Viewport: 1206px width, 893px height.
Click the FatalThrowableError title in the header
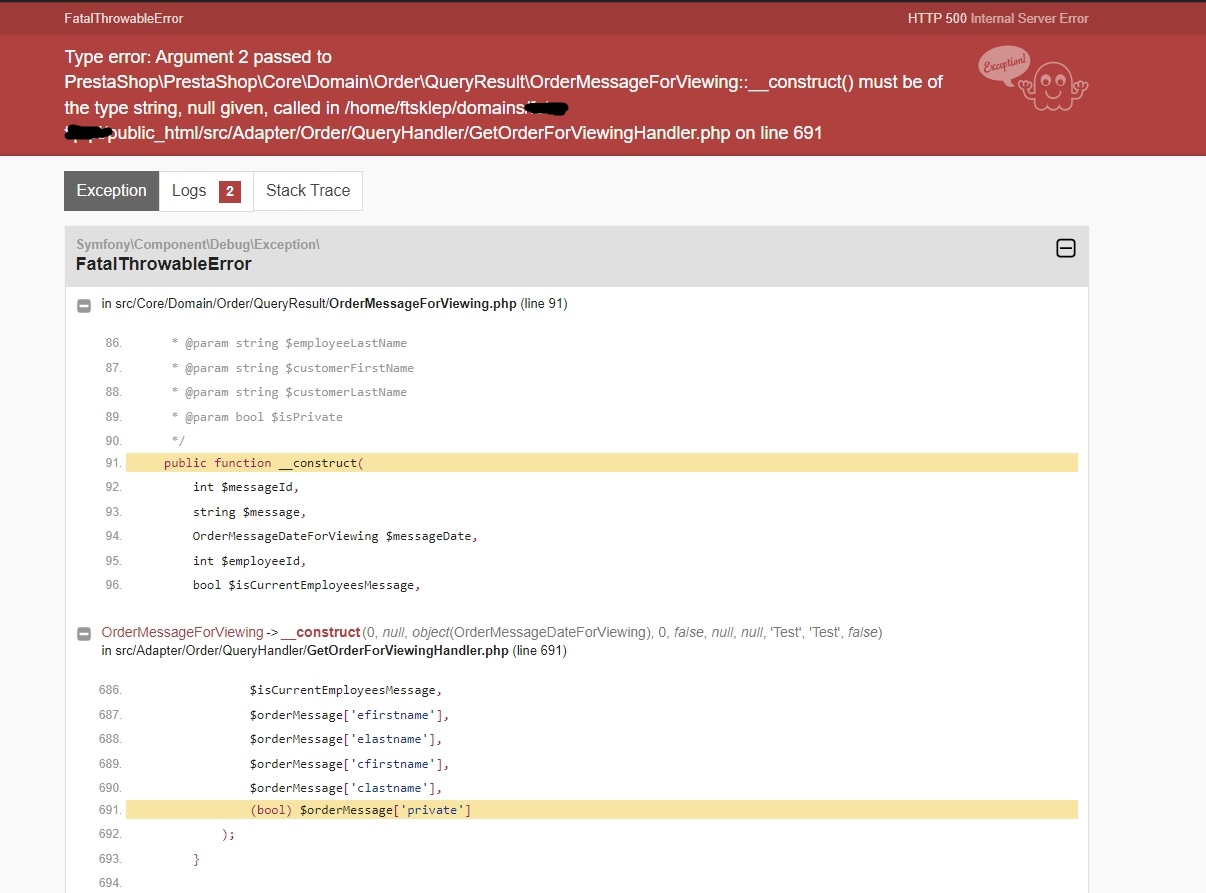(123, 17)
